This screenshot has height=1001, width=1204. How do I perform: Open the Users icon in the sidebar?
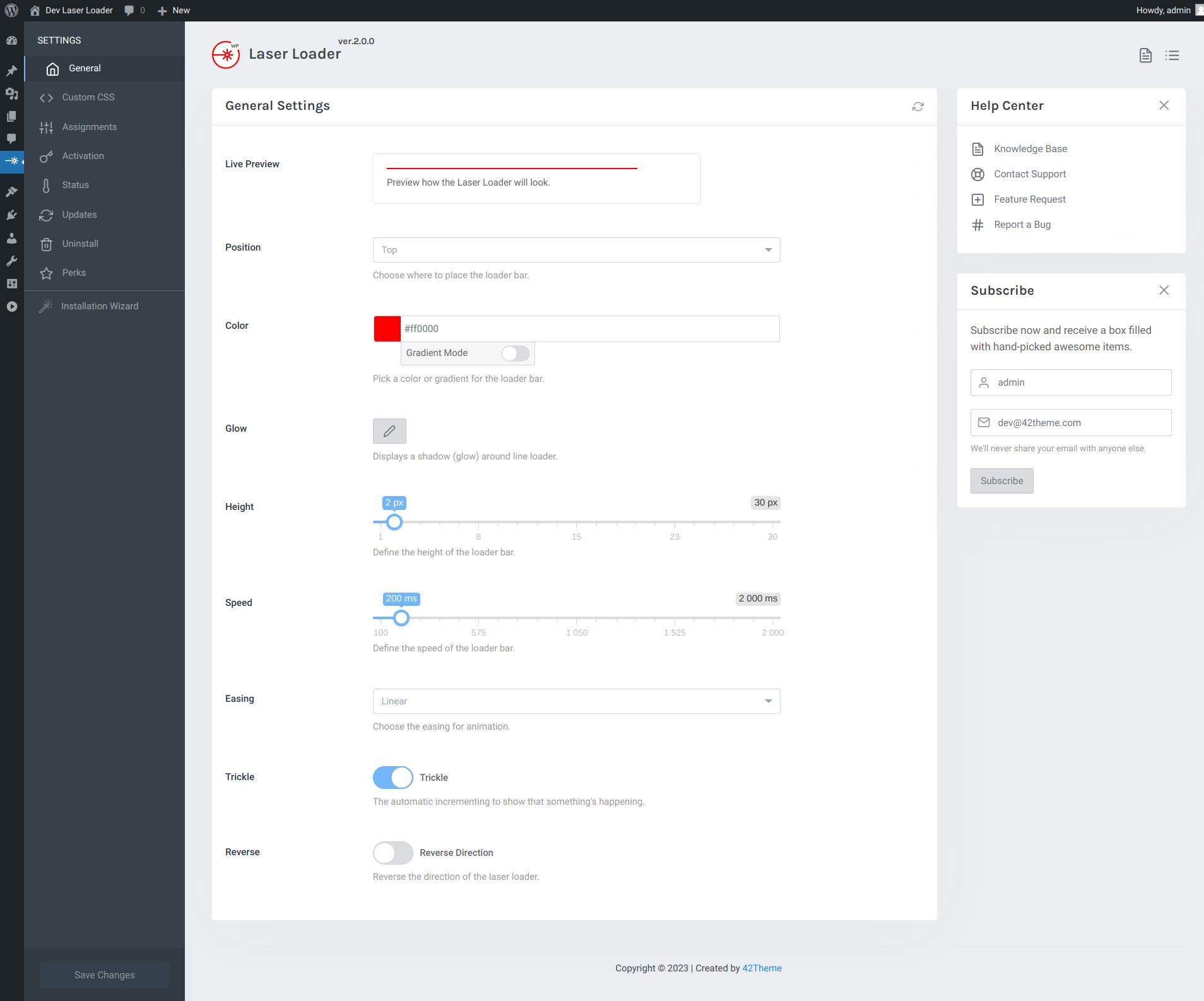tap(11, 238)
